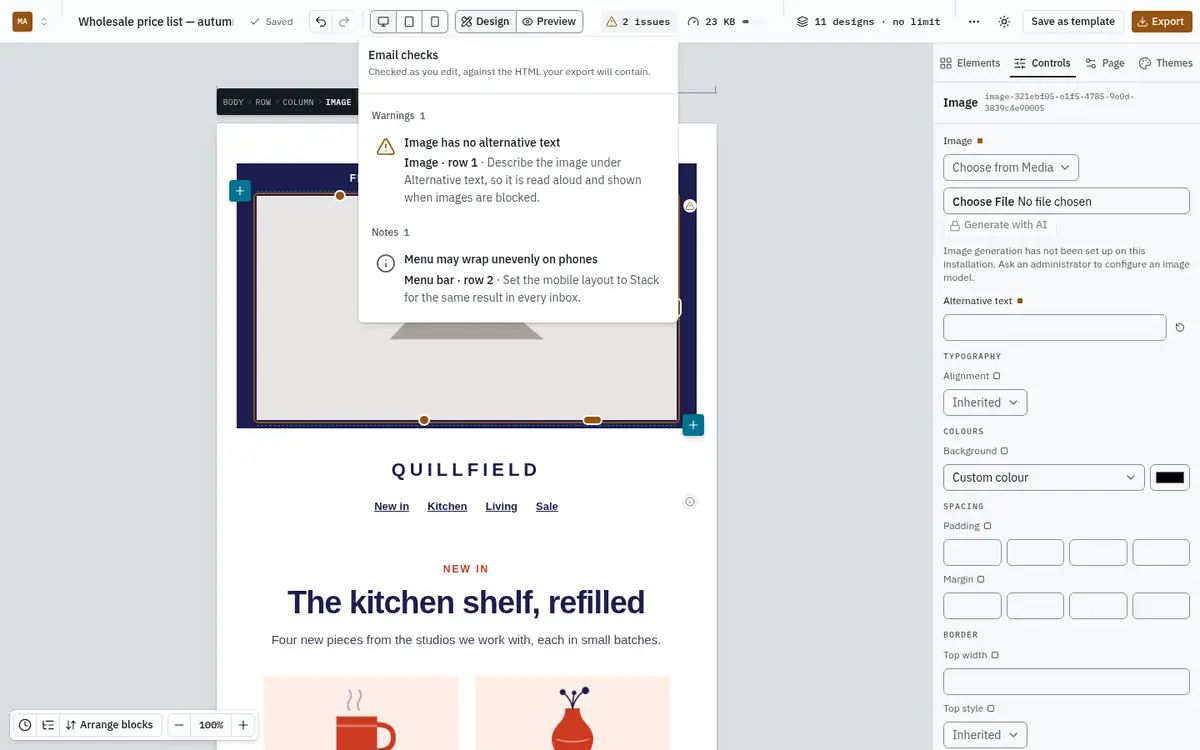
Task: Open the Background Custom colour dropdown
Action: click(1044, 477)
